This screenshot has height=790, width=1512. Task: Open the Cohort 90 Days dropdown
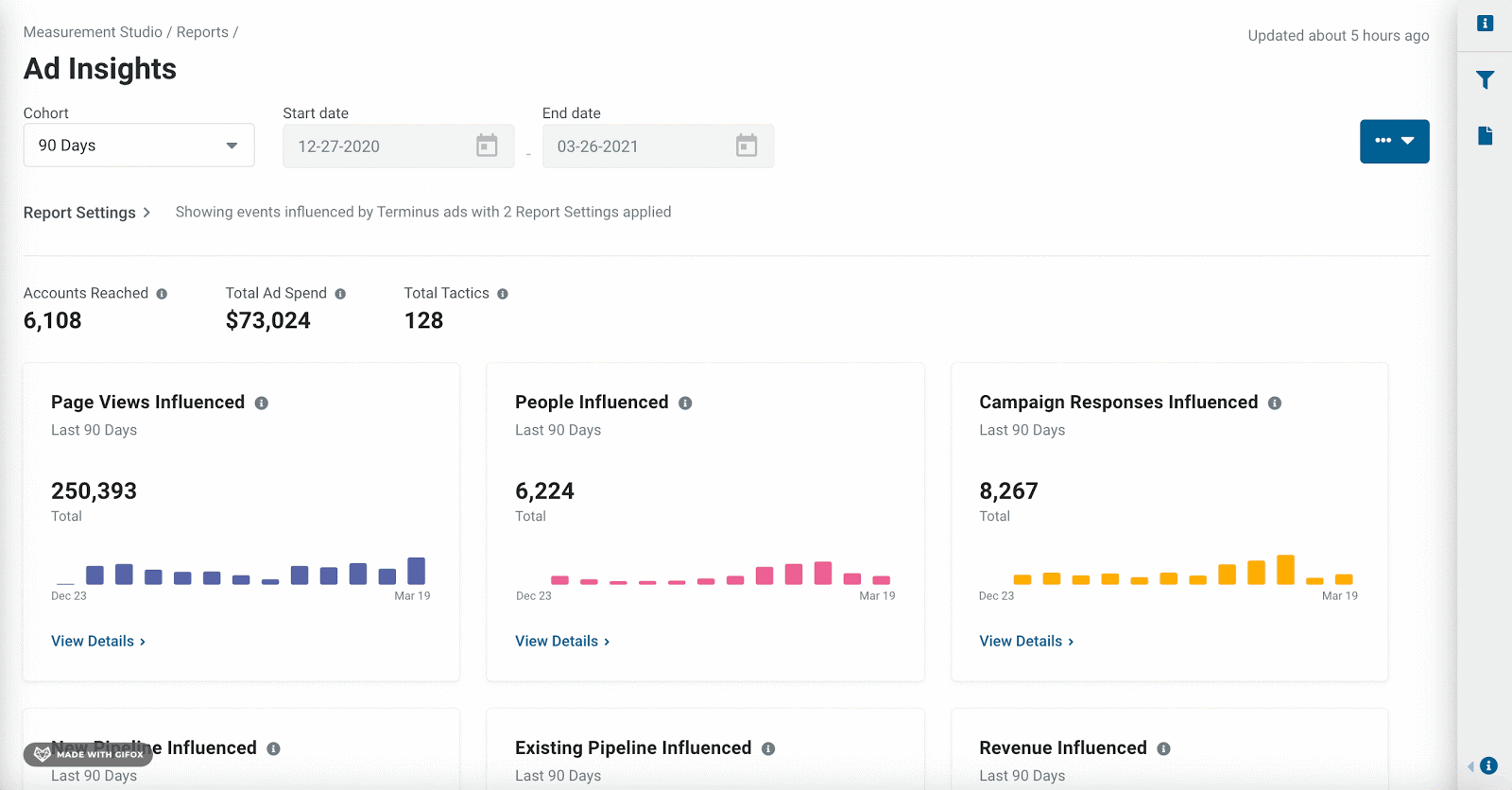click(139, 146)
